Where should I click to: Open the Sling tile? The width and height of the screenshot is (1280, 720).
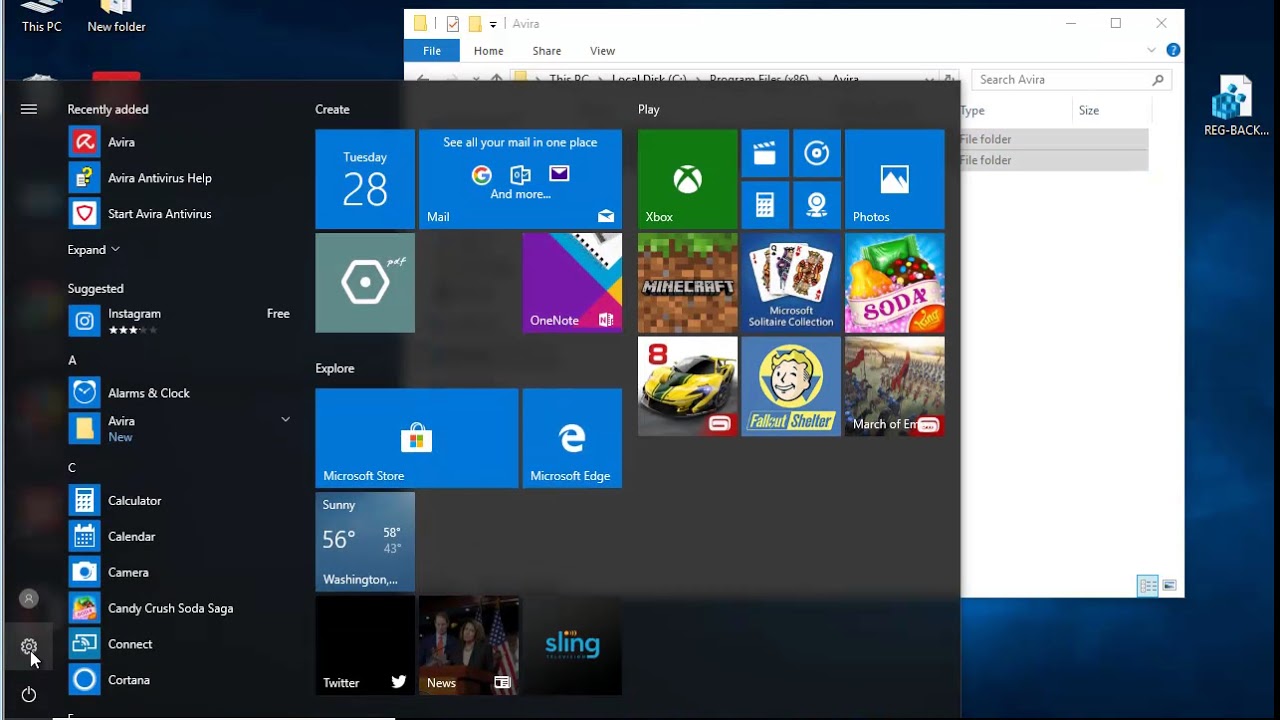coord(572,645)
